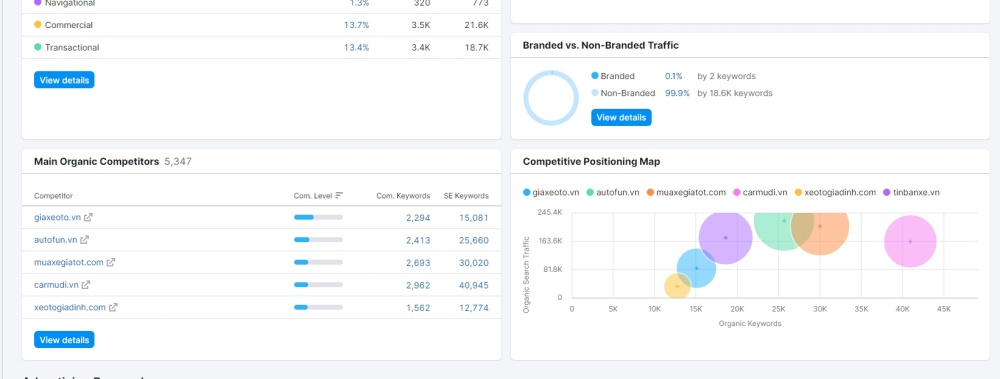Click xeotogiadinh.com competition level bar
This screenshot has height=379, width=1000.
318,307
